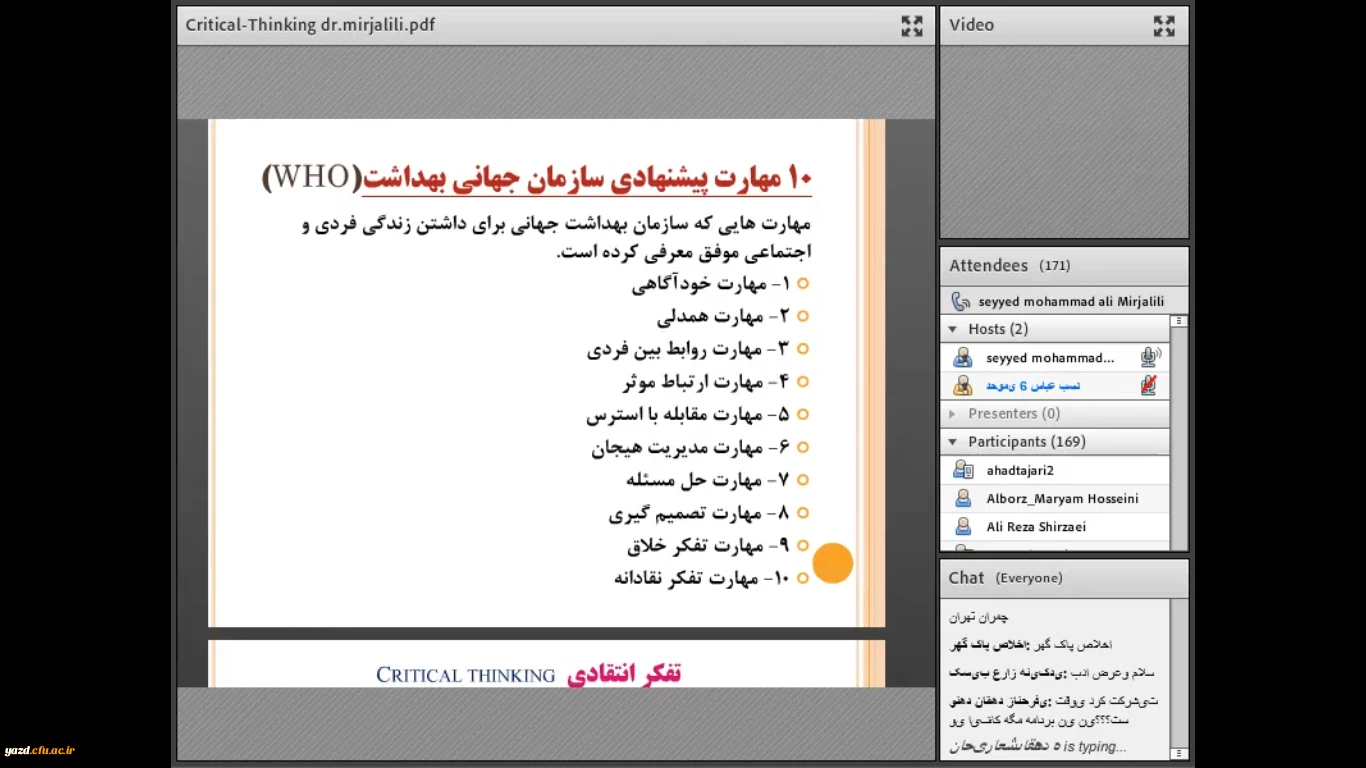Toggle the muted microphone of second host
1366x768 pixels.
pyautogui.click(x=1149, y=385)
